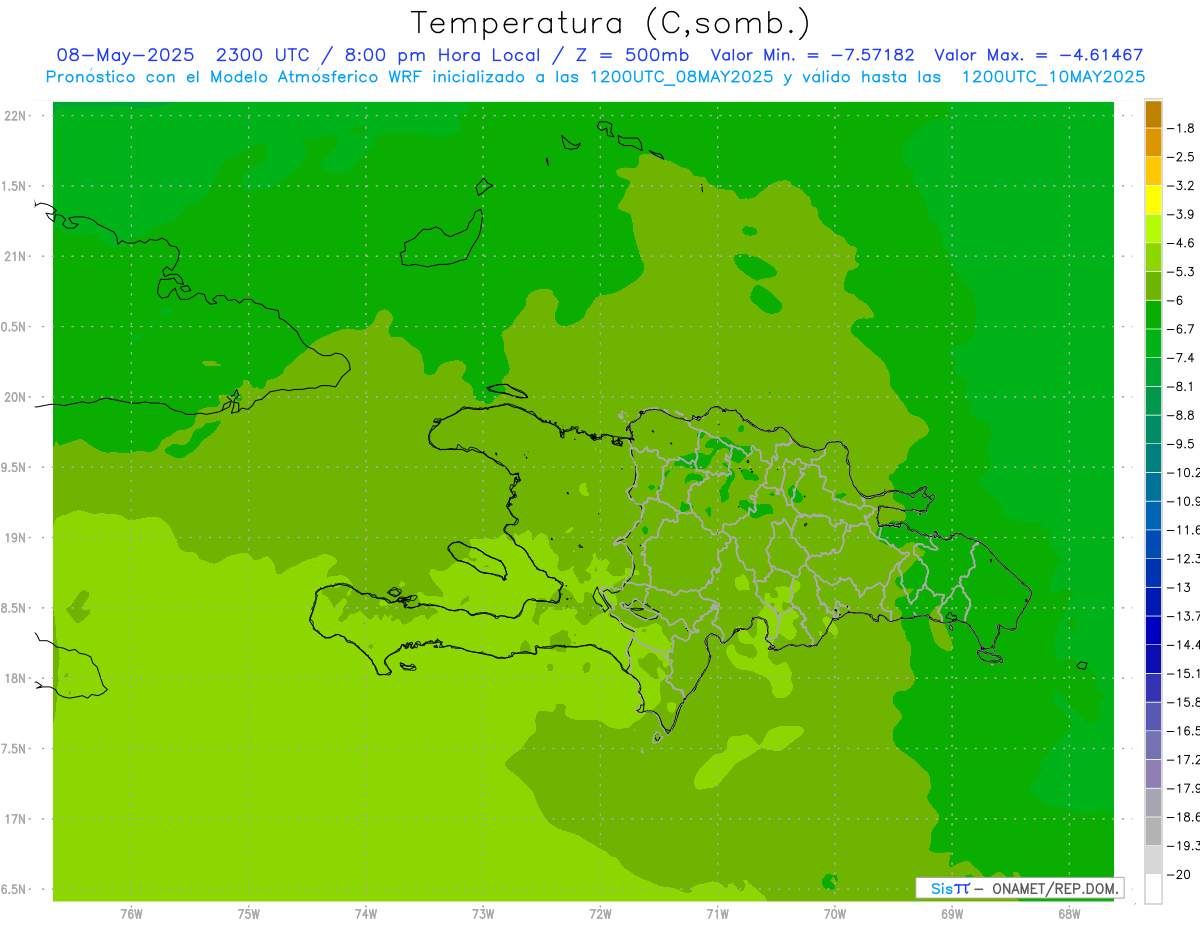Click the '21N' latitude axis label
Image resolution: width=1200 pixels, height=927 pixels.
click(16, 257)
